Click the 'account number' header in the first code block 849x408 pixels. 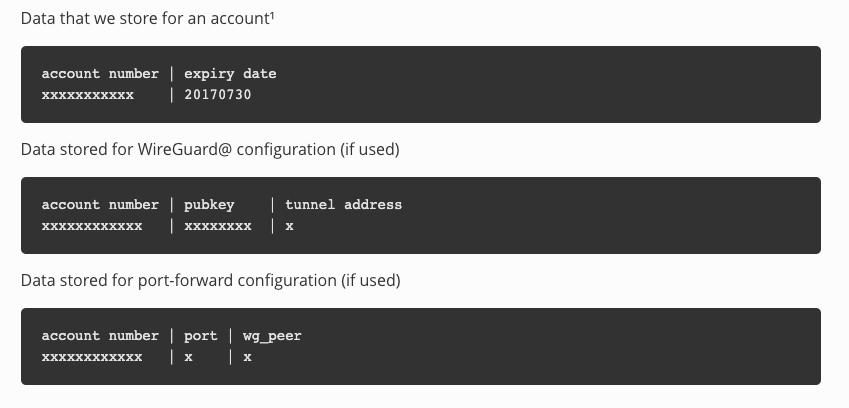point(100,74)
